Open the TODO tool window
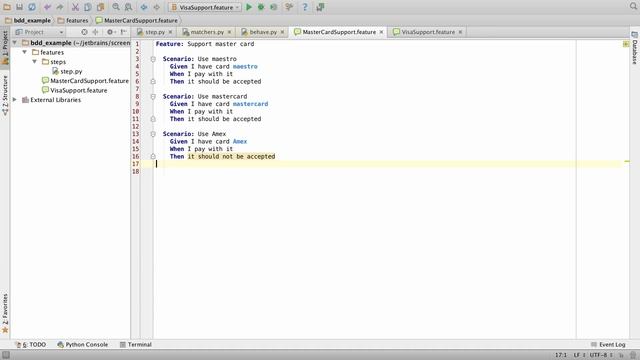 click(x=31, y=344)
